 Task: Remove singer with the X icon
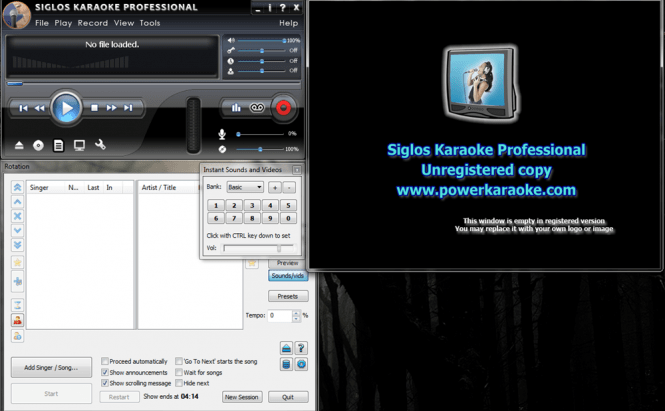tap(17, 216)
